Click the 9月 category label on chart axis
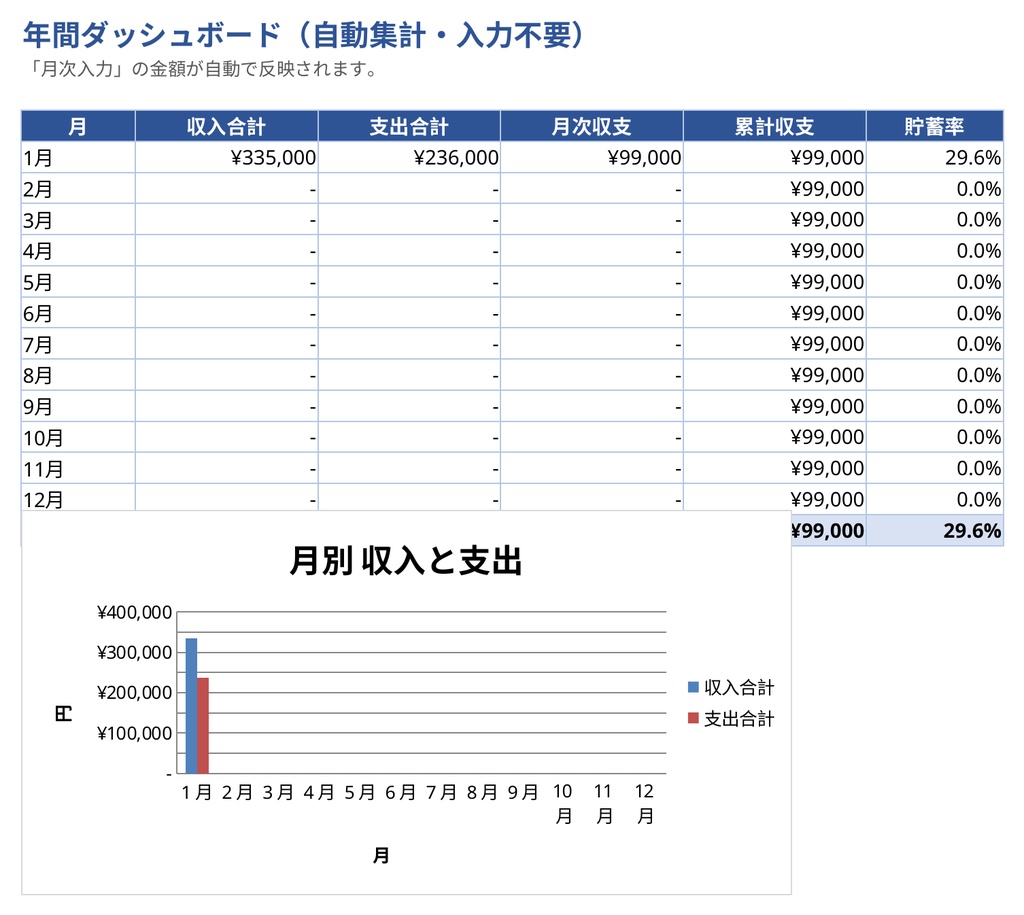 522,792
